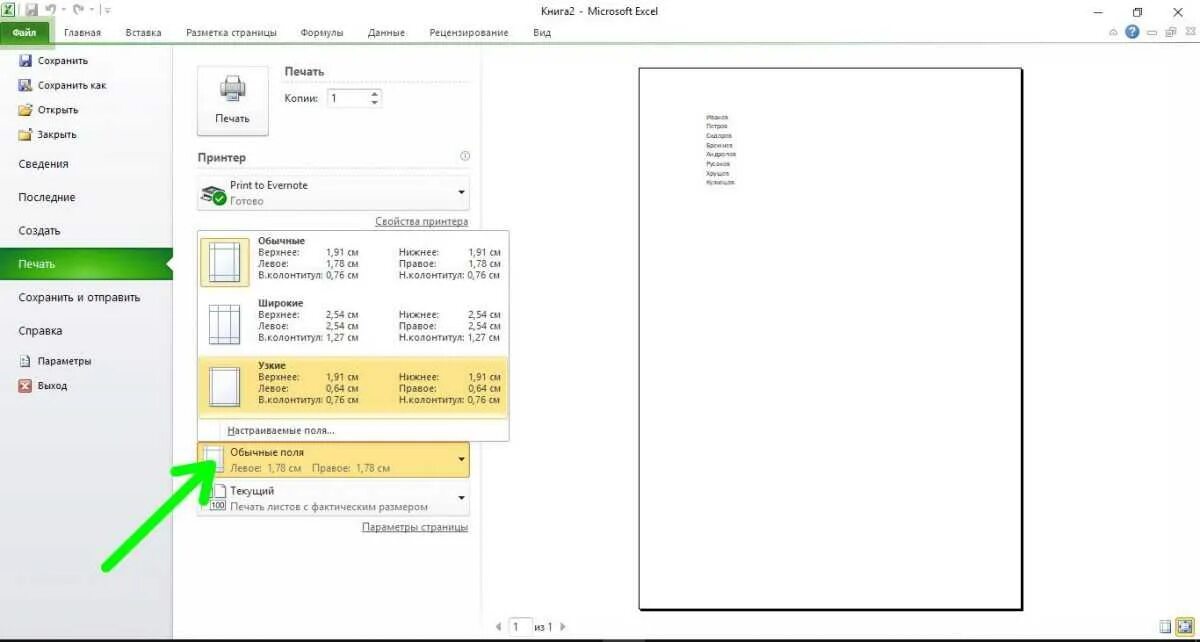Image resolution: width=1200 pixels, height=642 pixels.
Task: Open the Print to Evernote printer dropdown
Action: click(333, 192)
